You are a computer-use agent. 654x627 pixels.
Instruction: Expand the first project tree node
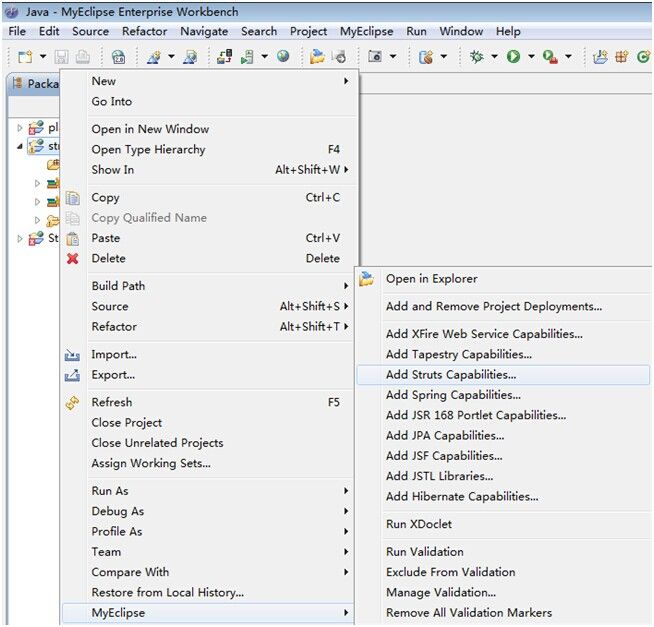(20, 128)
